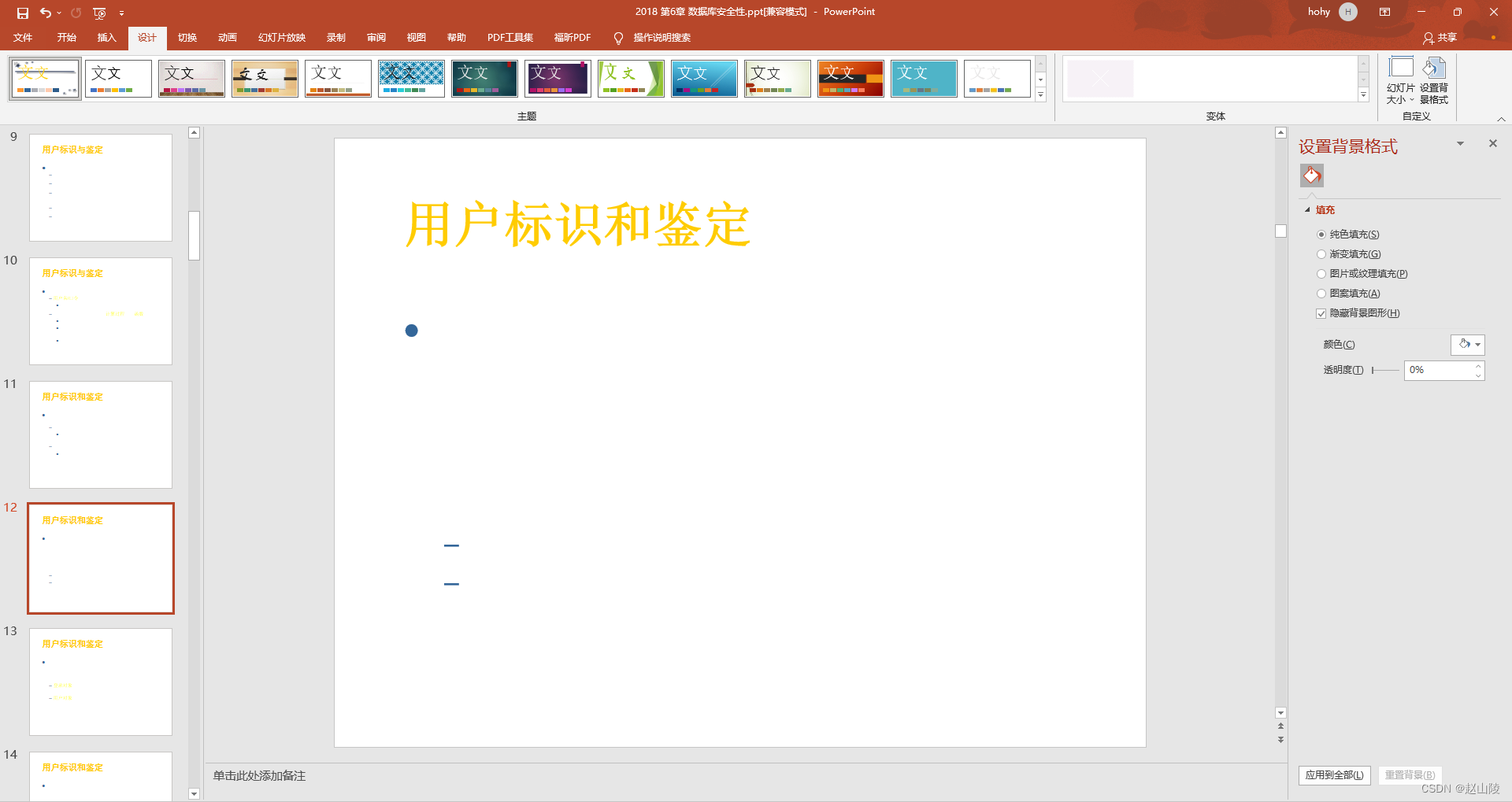Screen dimensions: 1512x802
Task: Click the Share person icon
Action: pyautogui.click(x=1428, y=38)
